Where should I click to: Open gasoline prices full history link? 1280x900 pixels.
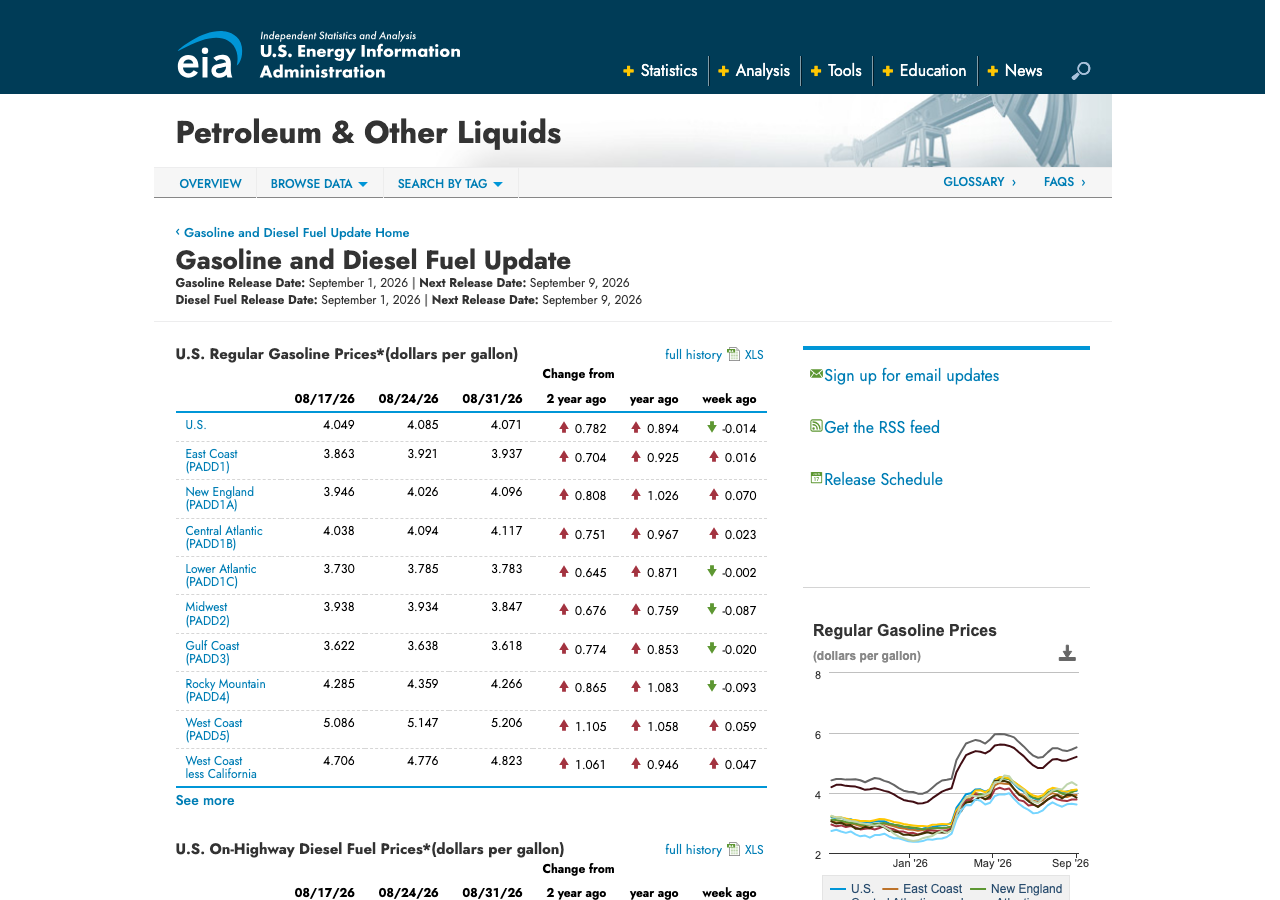click(x=693, y=355)
